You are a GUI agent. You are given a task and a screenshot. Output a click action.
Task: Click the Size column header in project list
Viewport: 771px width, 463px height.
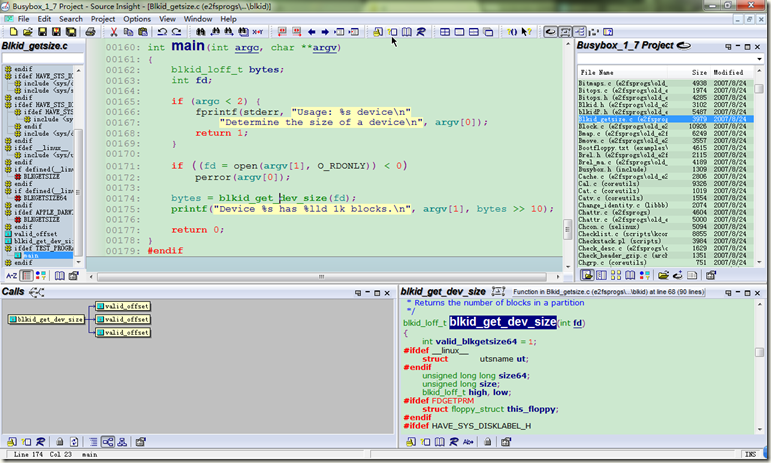(699, 73)
